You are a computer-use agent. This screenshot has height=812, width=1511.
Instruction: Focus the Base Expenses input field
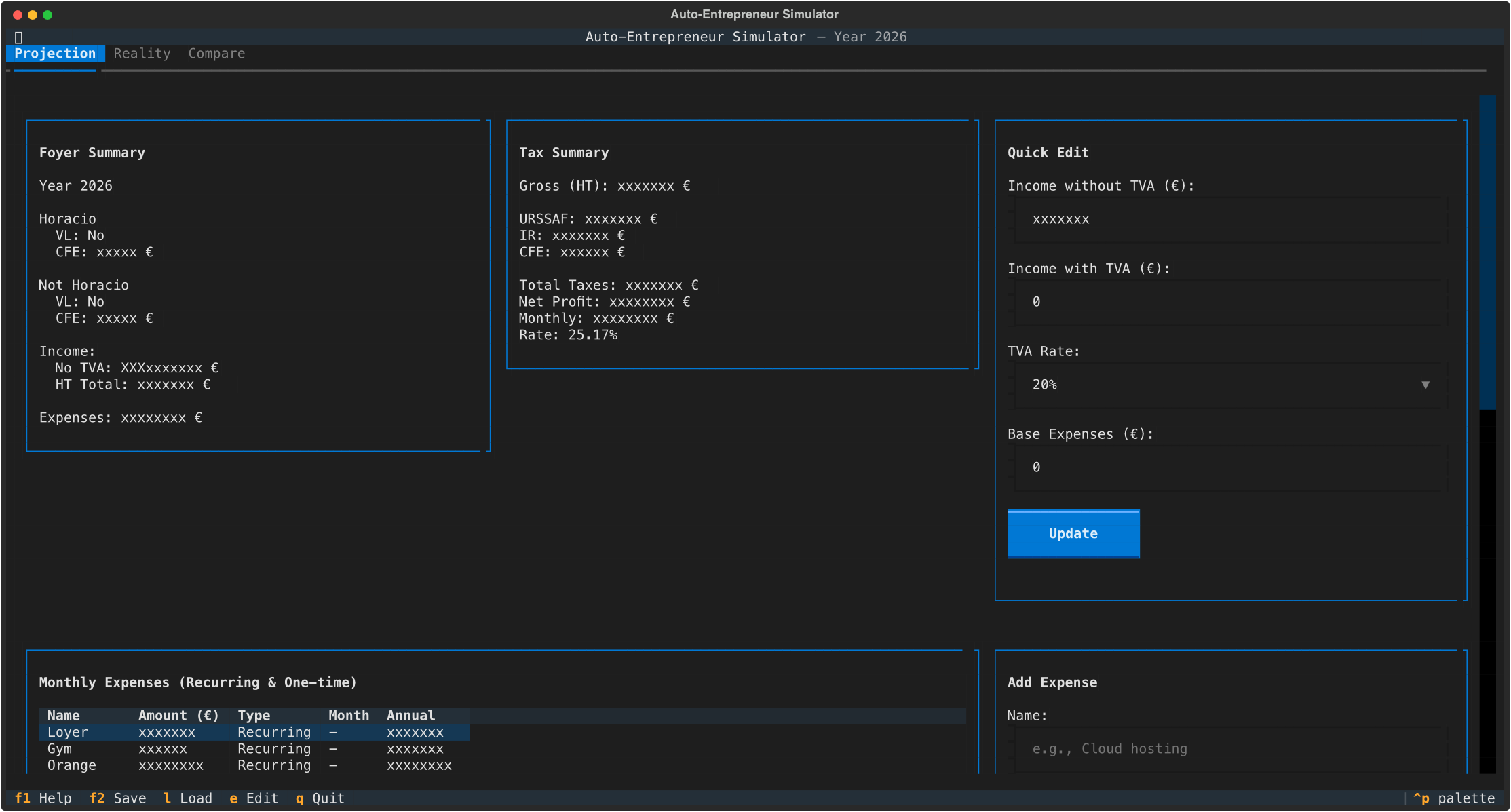coord(1229,467)
